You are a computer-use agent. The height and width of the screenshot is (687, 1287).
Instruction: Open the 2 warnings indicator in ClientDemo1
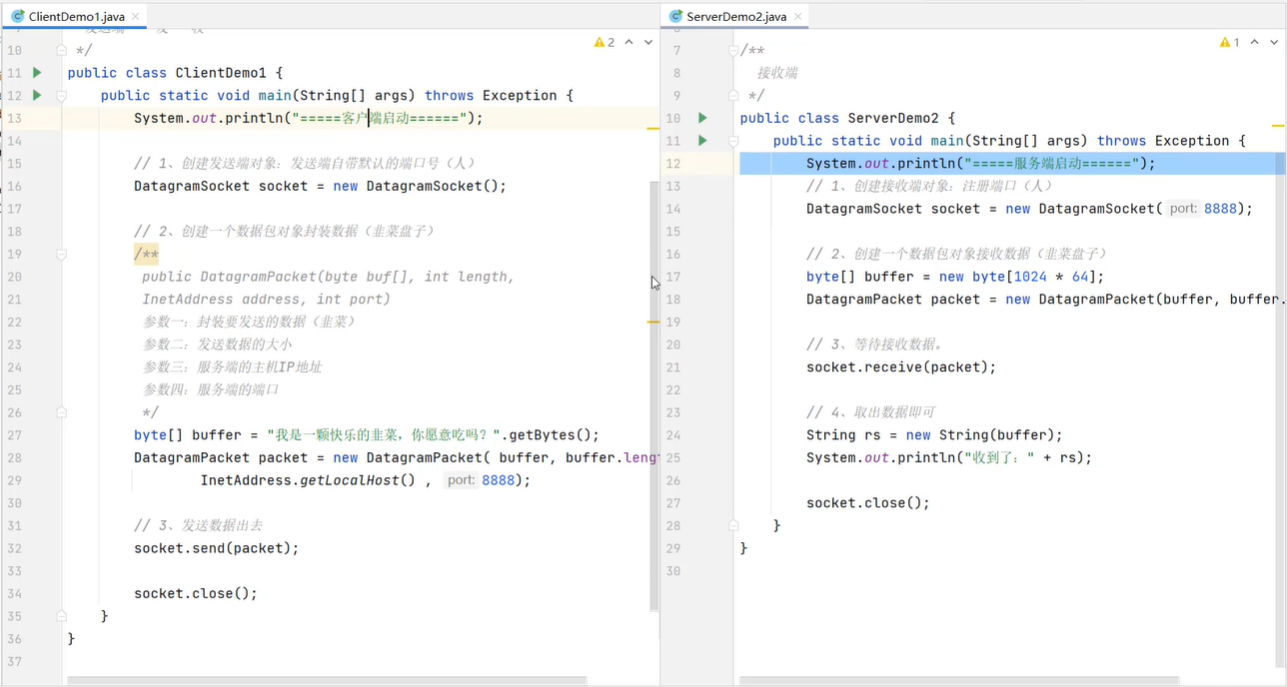[x=604, y=43]
